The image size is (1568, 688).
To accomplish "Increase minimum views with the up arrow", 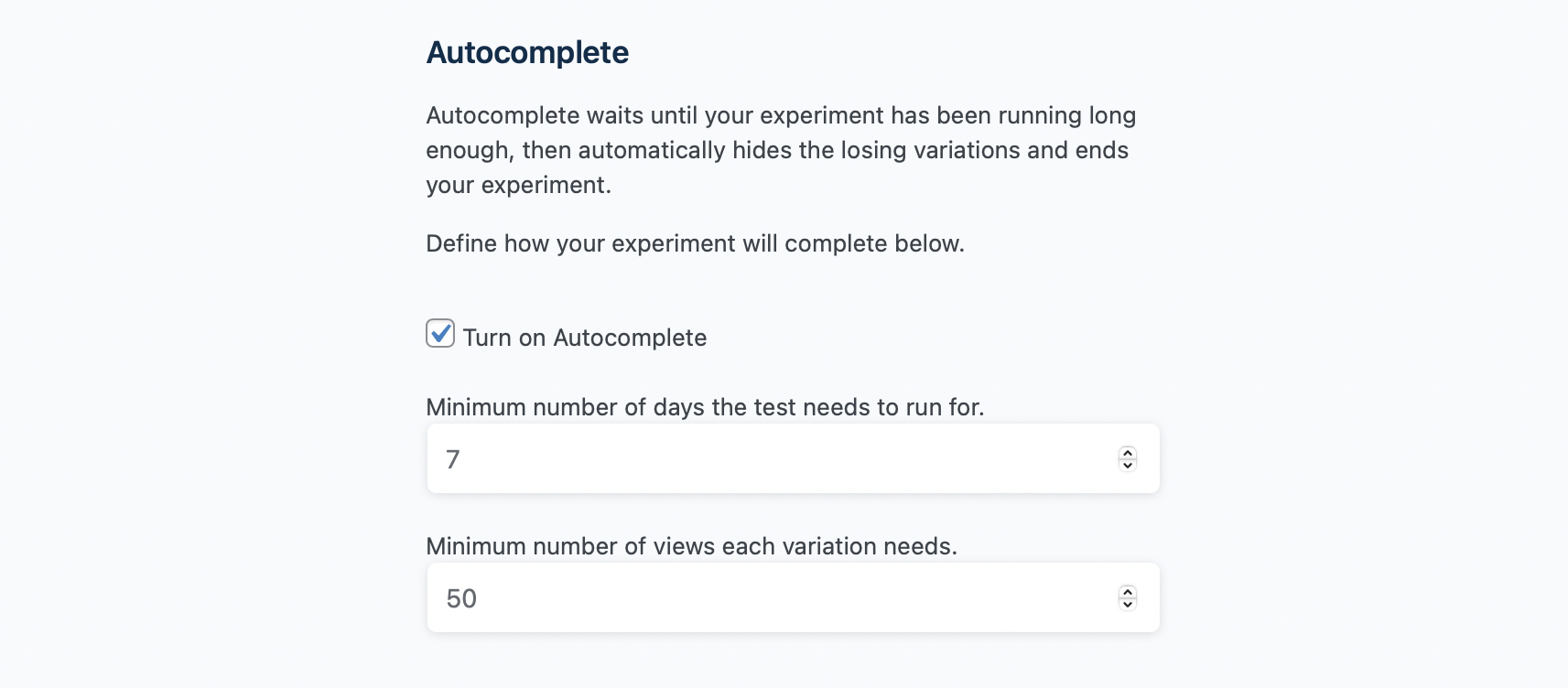I will click(1128, 591).
